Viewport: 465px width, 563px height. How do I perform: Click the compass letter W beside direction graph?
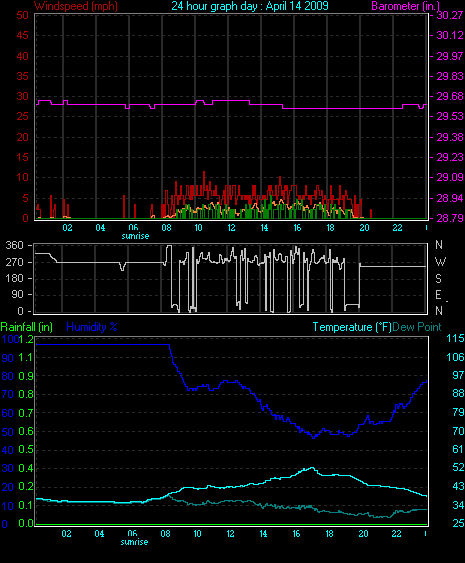click(440, 262)
